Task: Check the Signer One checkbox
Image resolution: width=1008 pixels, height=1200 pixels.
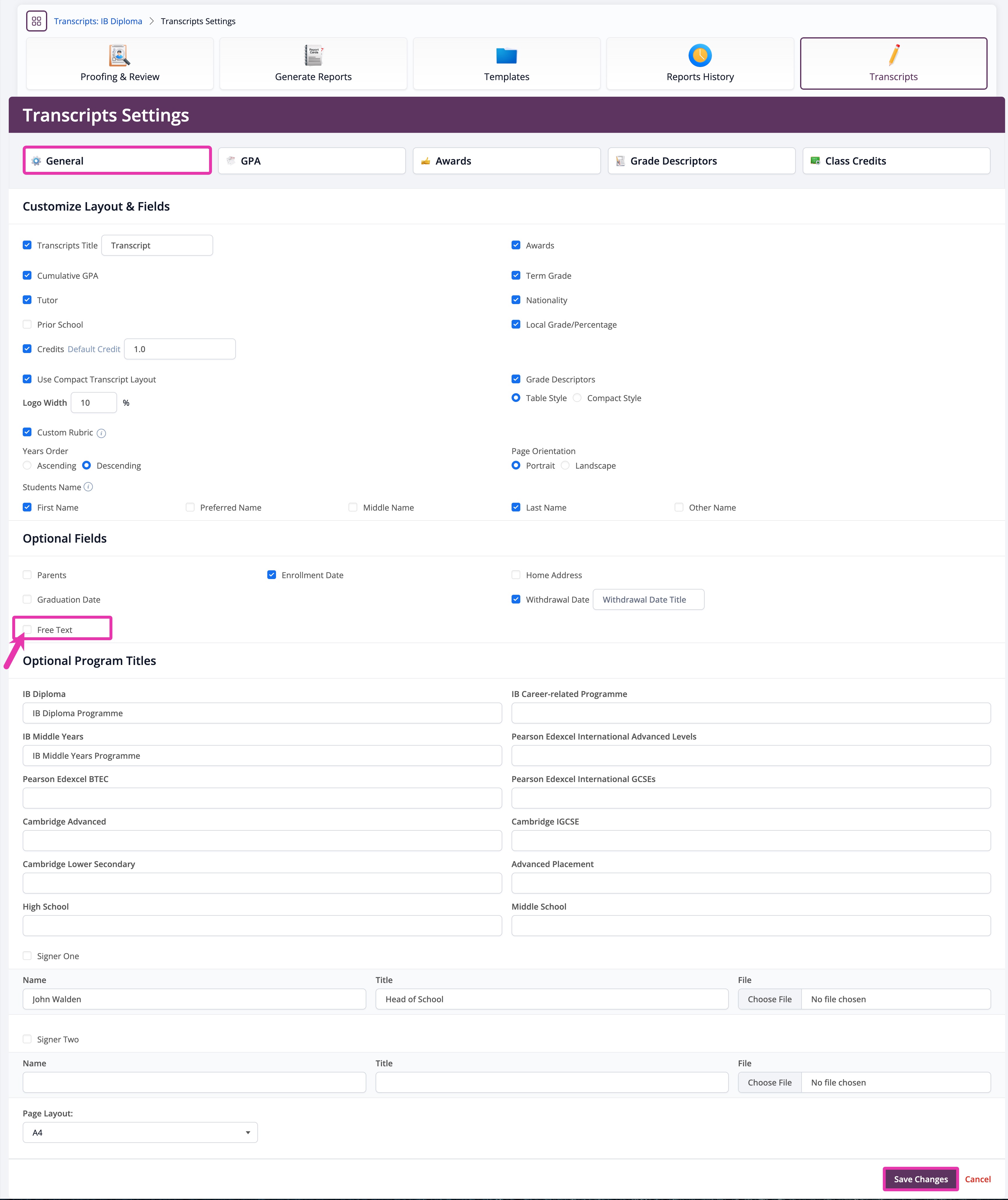Action: pyautogui.click(x=27, y=955)
